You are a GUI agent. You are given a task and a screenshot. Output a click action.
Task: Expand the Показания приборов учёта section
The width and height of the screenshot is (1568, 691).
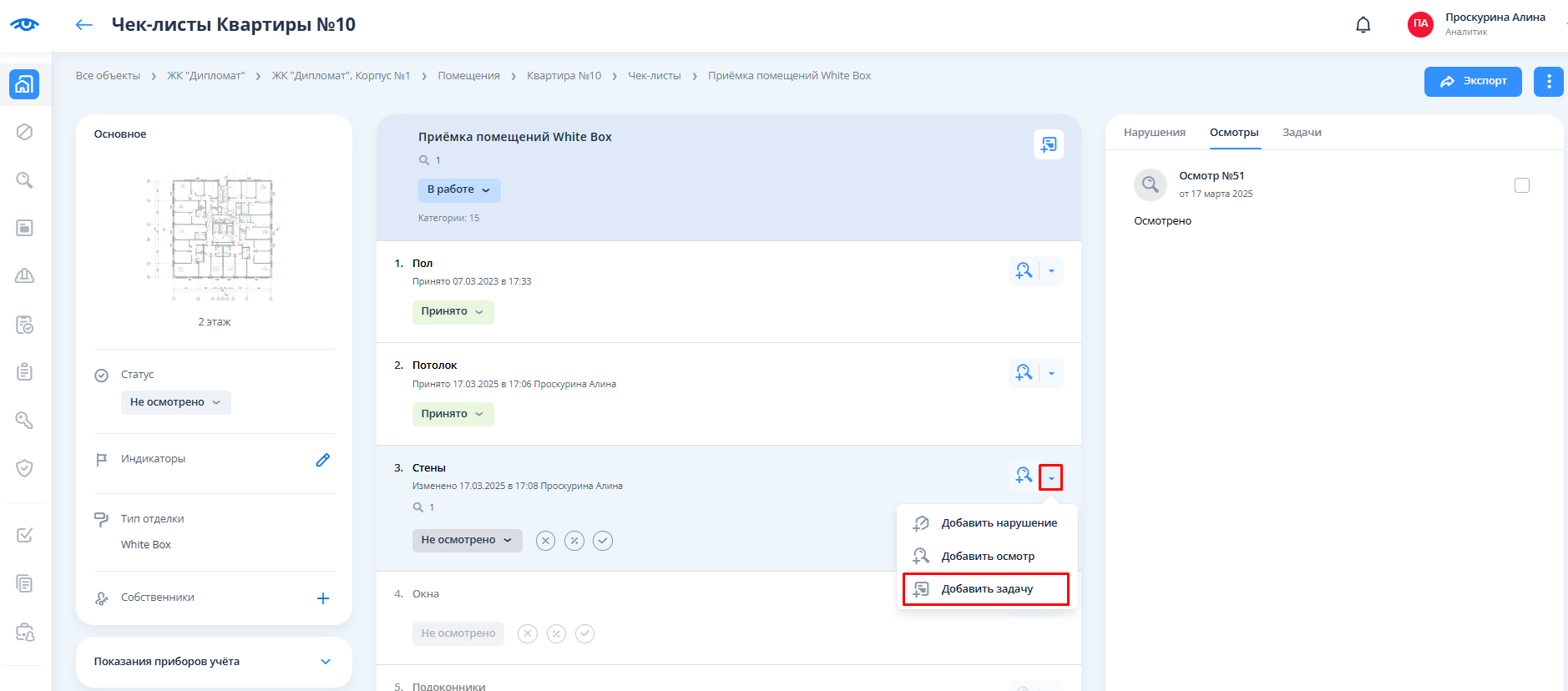(326, 662)
